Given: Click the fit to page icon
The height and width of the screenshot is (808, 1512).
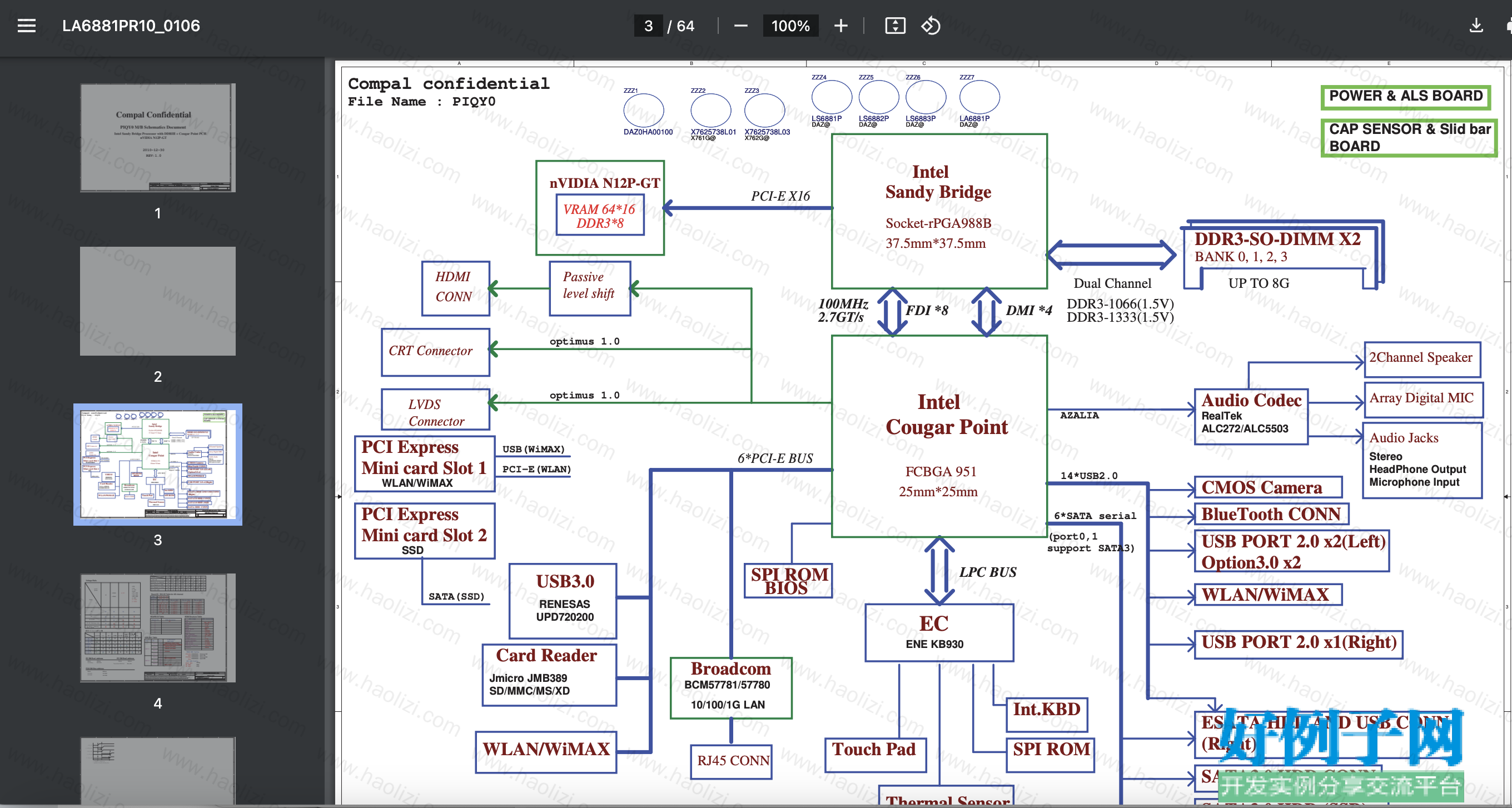Looking at the screenshot, I should 895,26.
